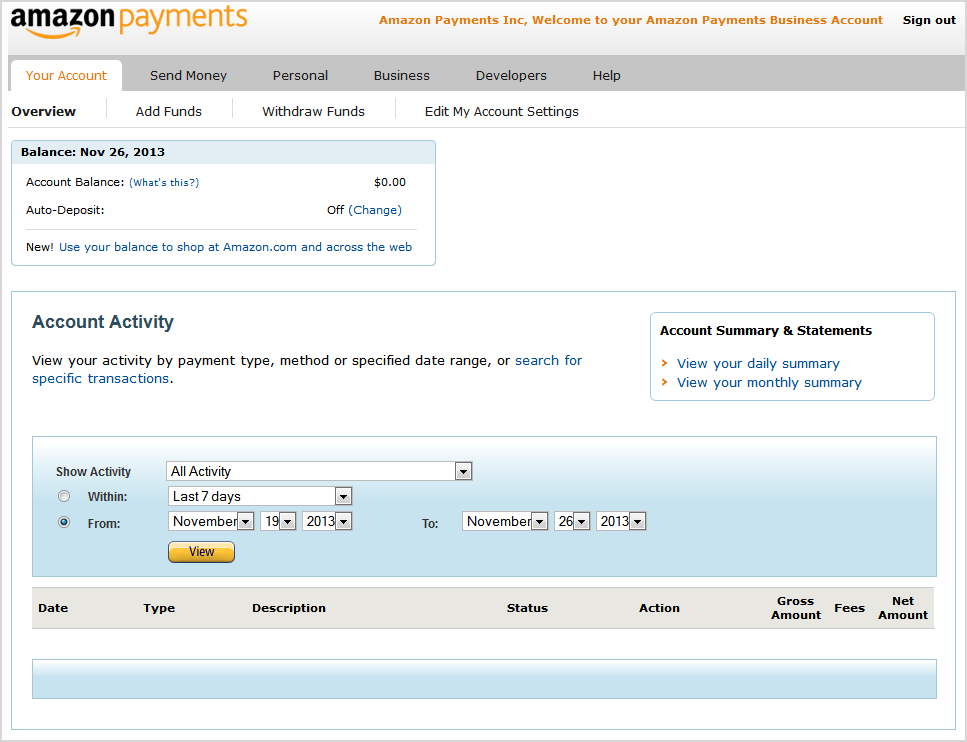Open the To year dropdown

(x=621, y=521)
